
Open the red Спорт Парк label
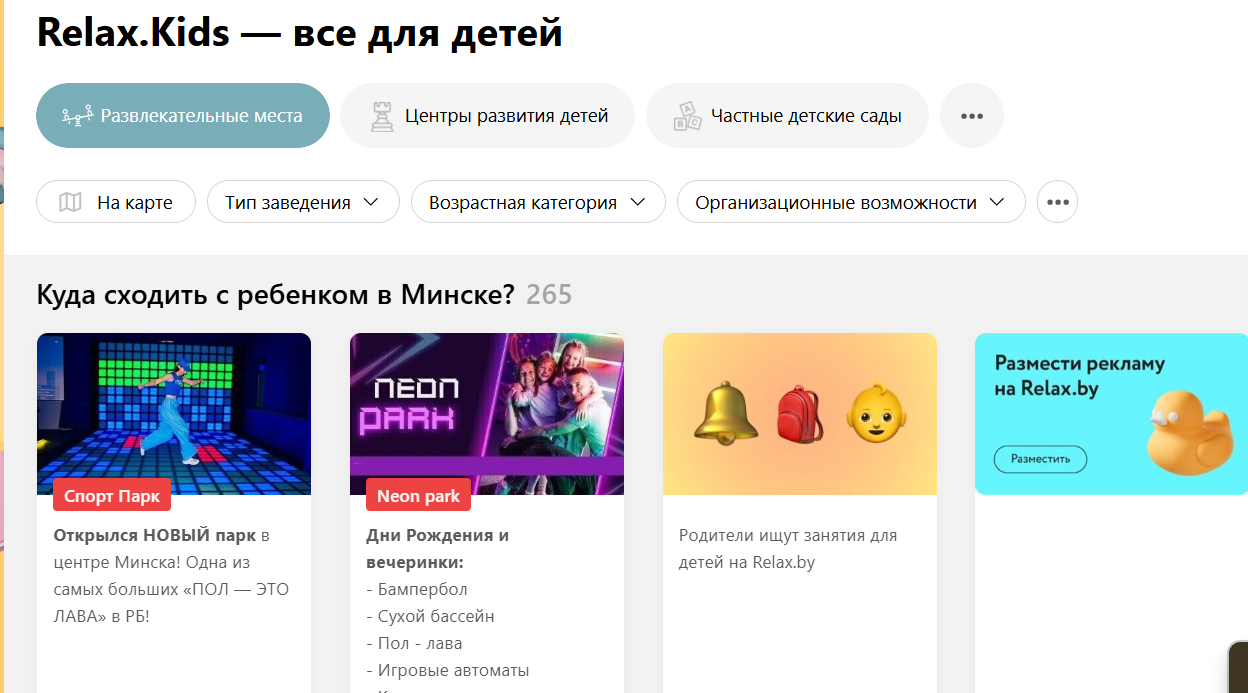[112, 496]
